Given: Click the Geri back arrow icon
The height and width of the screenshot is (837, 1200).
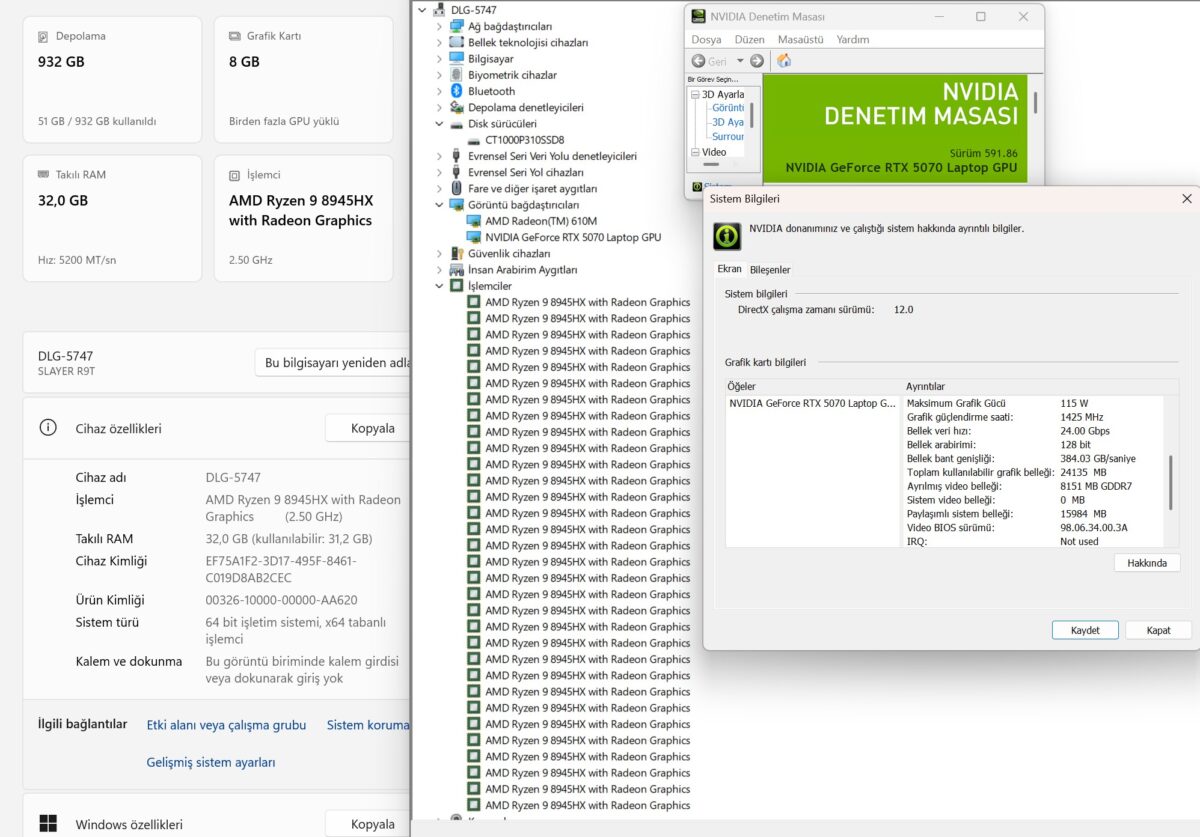Looking at the screenshot, I should pos(698,61).
